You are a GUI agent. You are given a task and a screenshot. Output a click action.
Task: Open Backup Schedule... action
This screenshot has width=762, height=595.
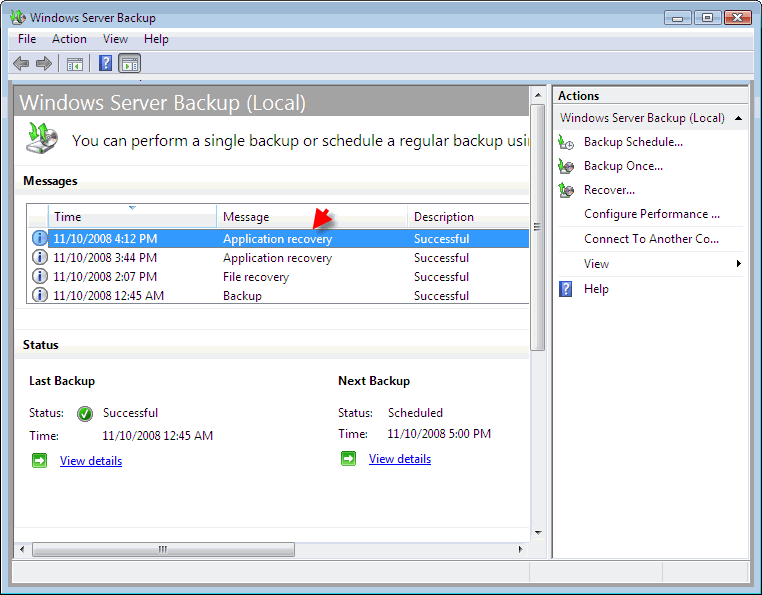(633, 142)
